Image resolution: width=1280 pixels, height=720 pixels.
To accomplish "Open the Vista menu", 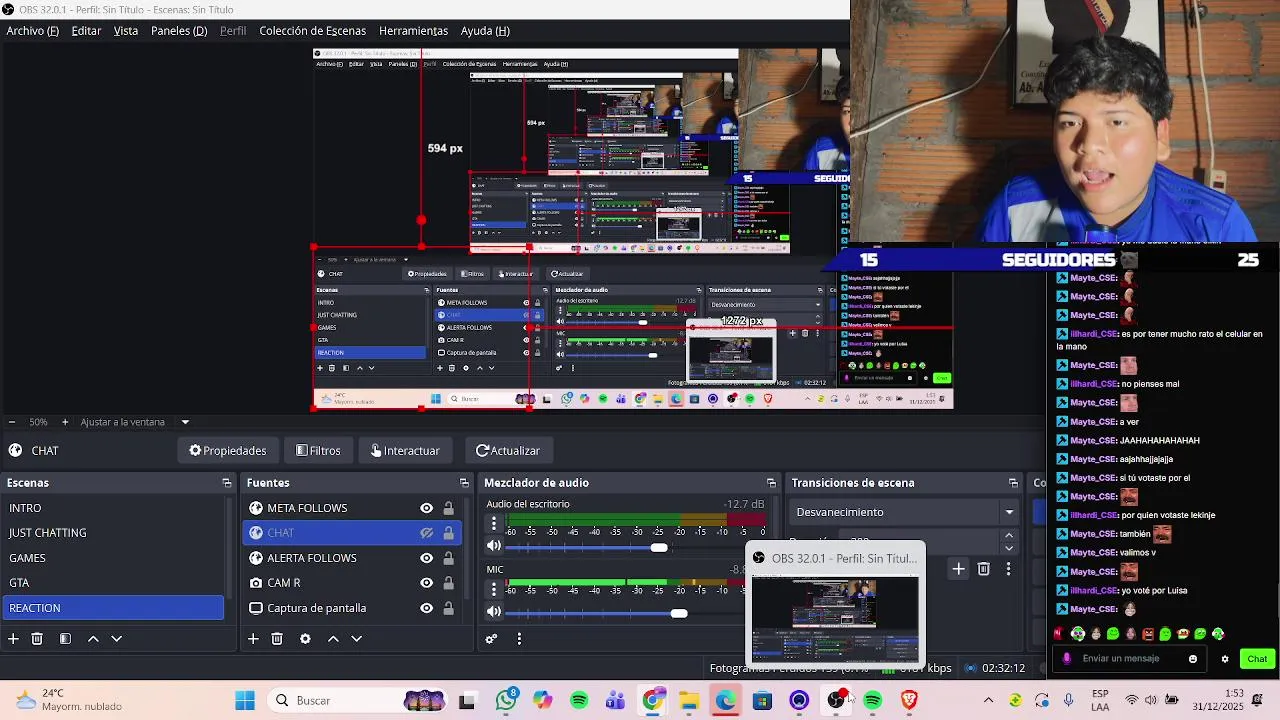I will pos(126,31).
